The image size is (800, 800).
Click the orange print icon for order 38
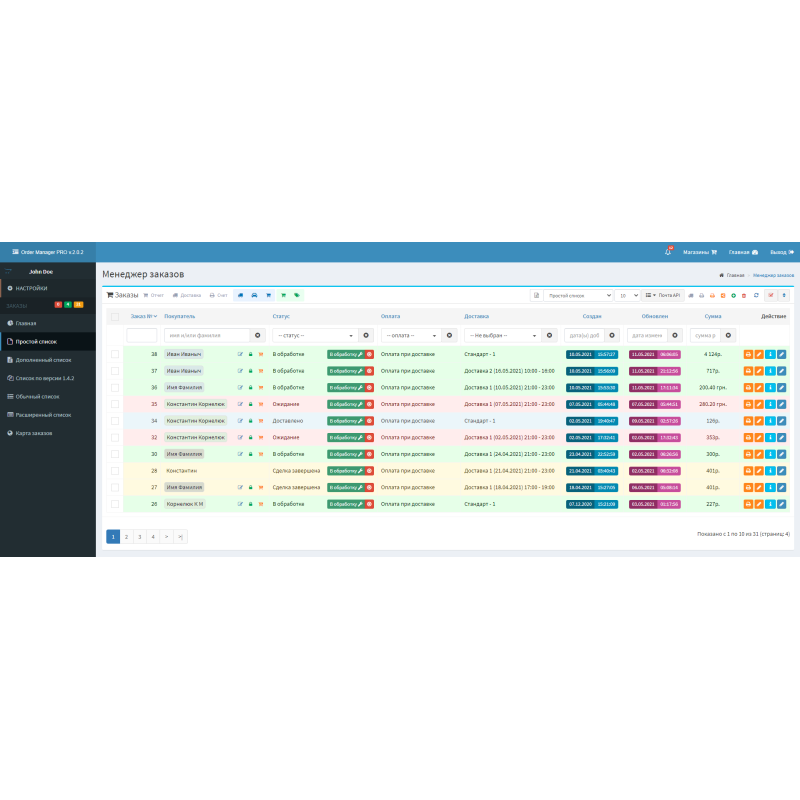point(748,354)
